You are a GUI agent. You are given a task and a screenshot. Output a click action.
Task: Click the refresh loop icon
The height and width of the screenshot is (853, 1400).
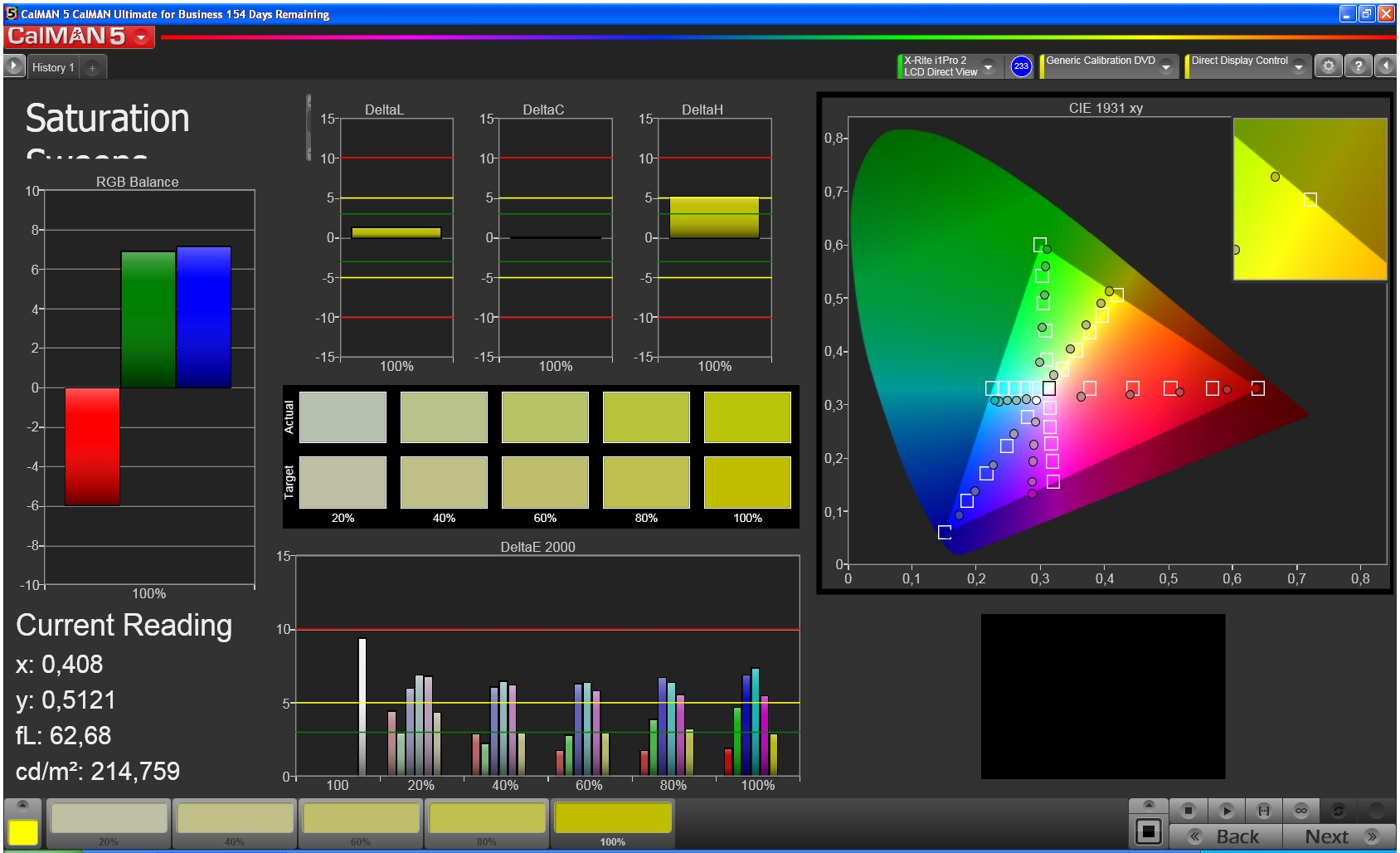(1338, 810)
